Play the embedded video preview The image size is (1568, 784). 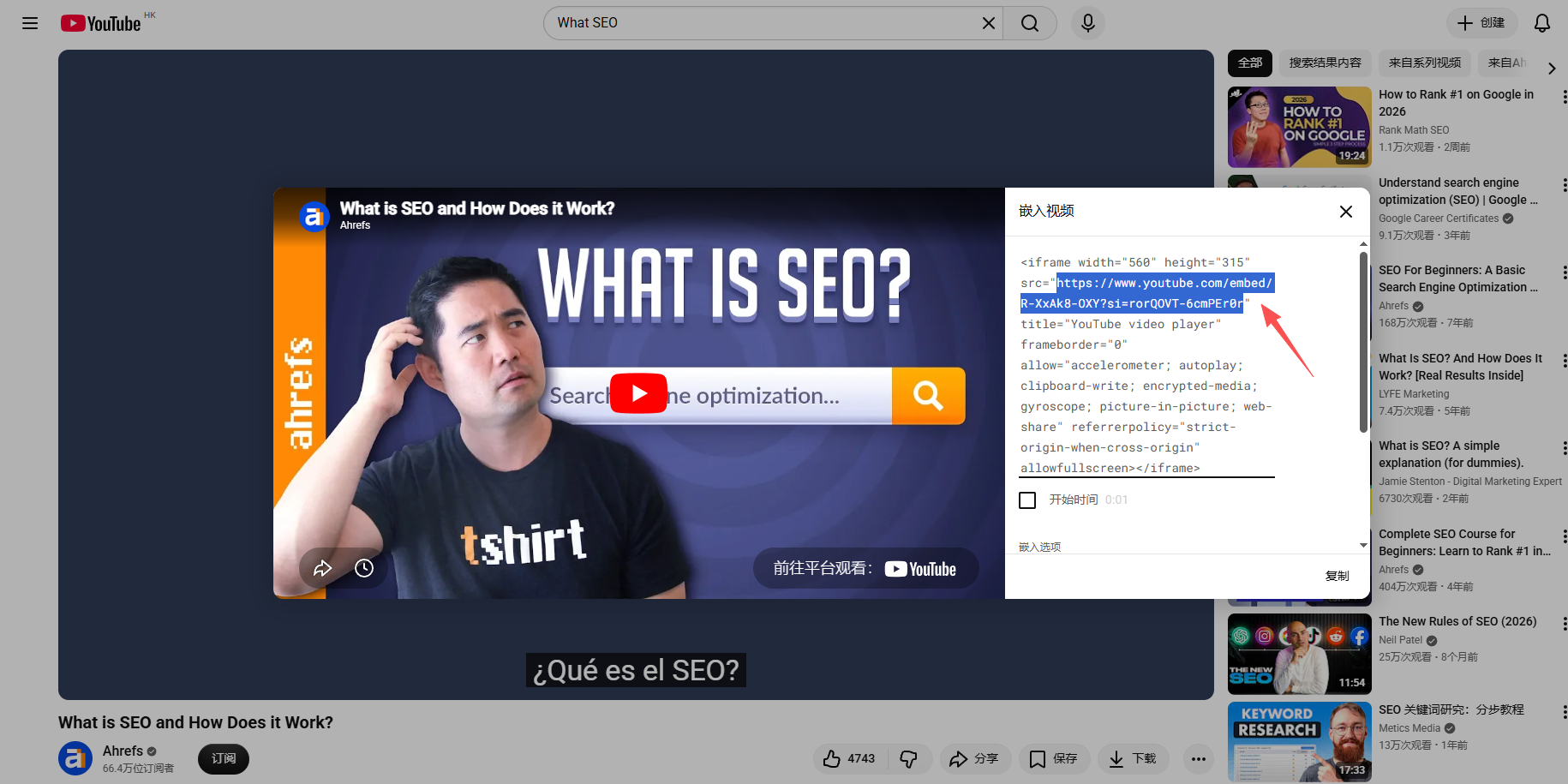638,393
